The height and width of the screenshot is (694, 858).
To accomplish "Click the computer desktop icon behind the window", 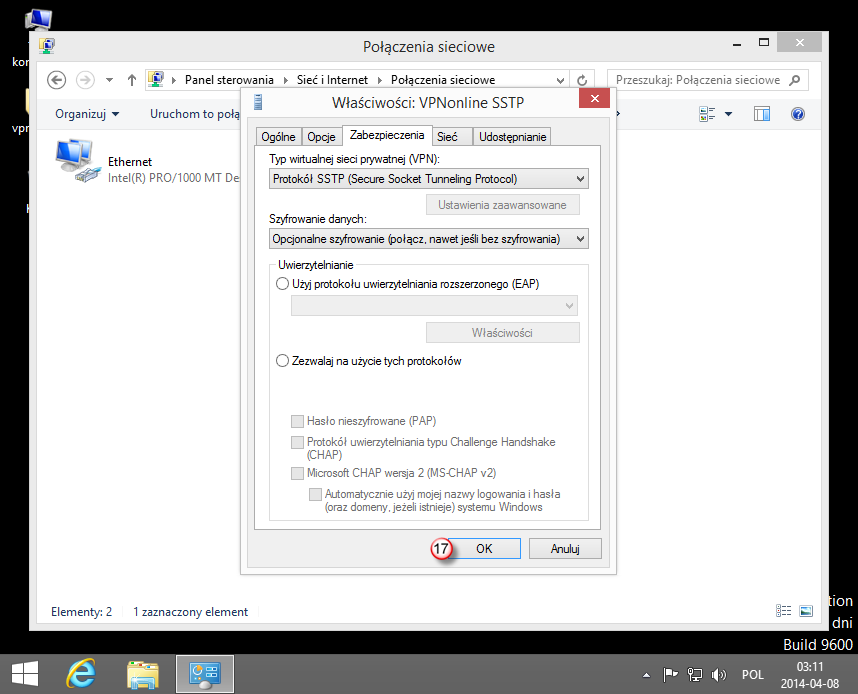I will click(x=38, y=20).
